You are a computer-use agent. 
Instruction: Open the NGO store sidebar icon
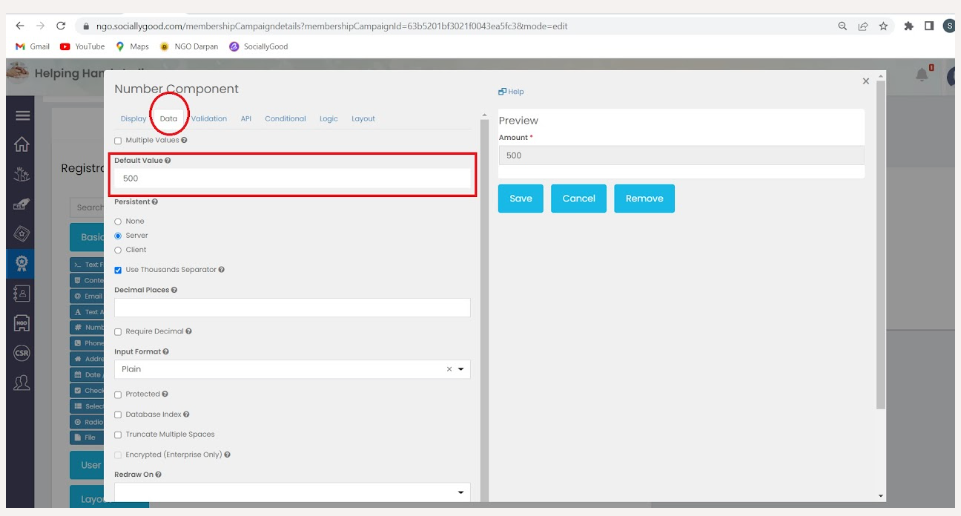point(21,323)
